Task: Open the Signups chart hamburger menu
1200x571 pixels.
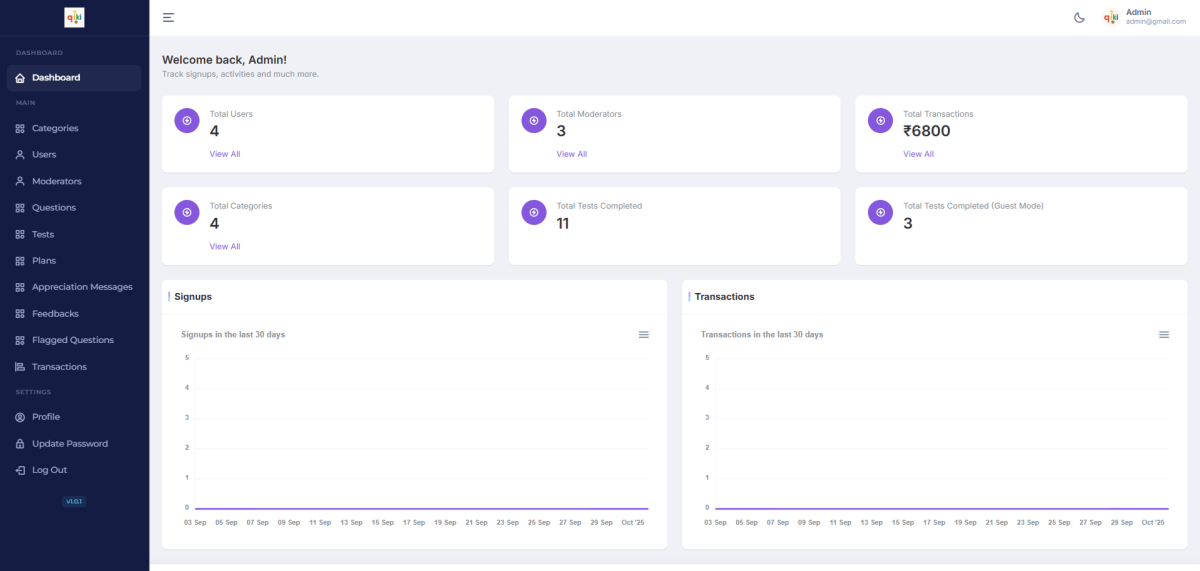Action: 644,334
